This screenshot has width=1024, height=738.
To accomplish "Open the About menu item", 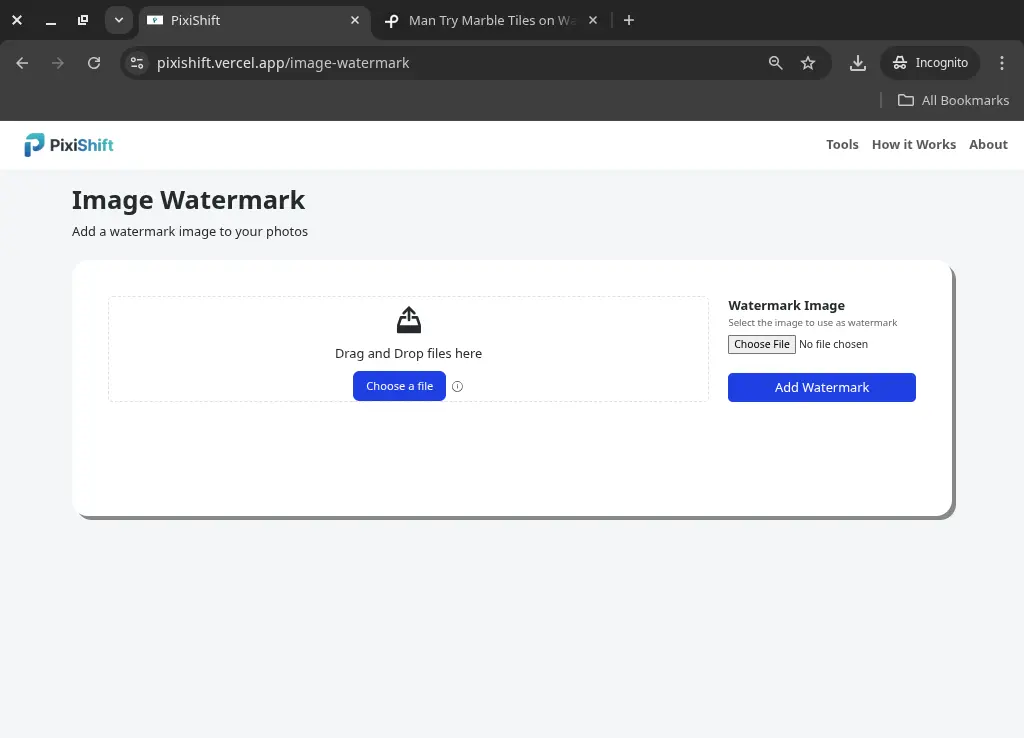I will (x=988, y=144).
